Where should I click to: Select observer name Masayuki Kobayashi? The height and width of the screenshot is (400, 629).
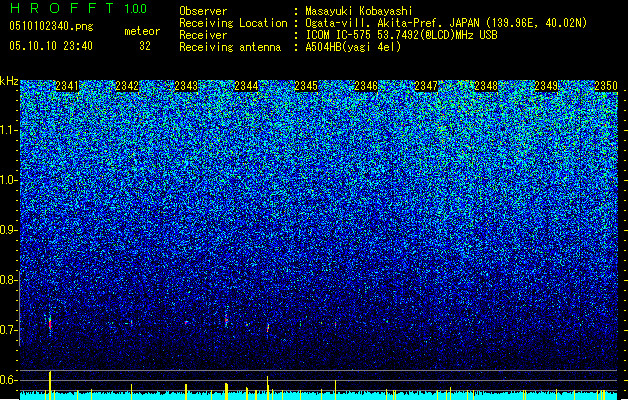pyautogui.click(x=359, y=11)
